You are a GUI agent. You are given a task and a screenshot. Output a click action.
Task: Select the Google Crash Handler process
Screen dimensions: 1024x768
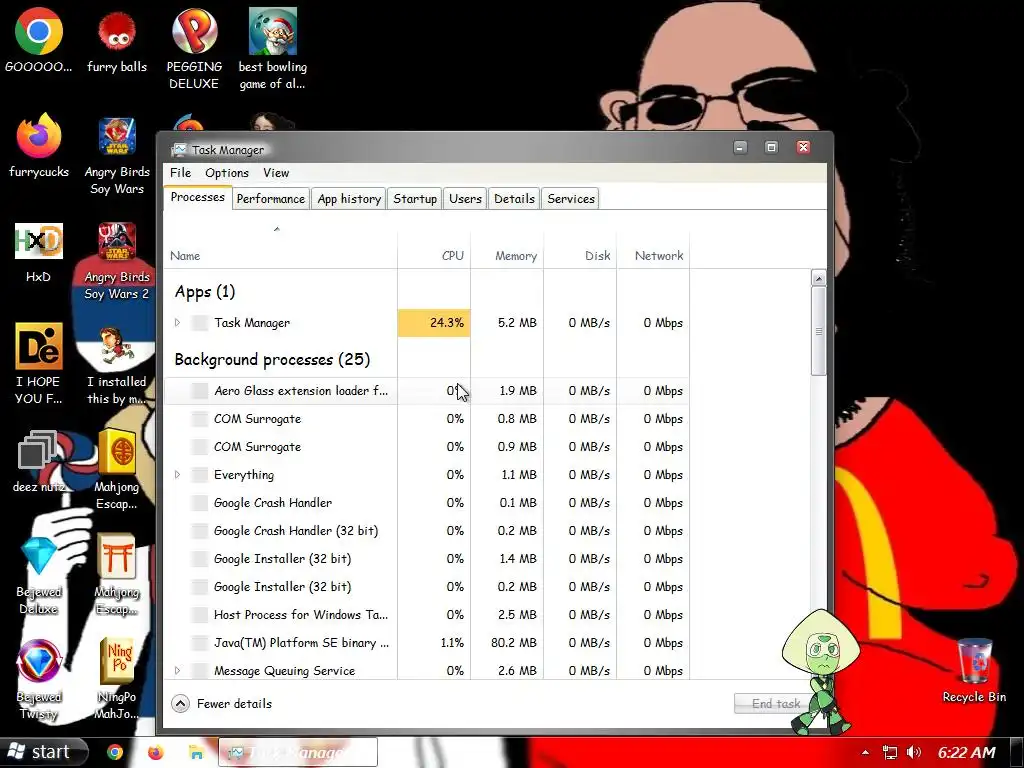pyautogui.click(x=426, y=502)
